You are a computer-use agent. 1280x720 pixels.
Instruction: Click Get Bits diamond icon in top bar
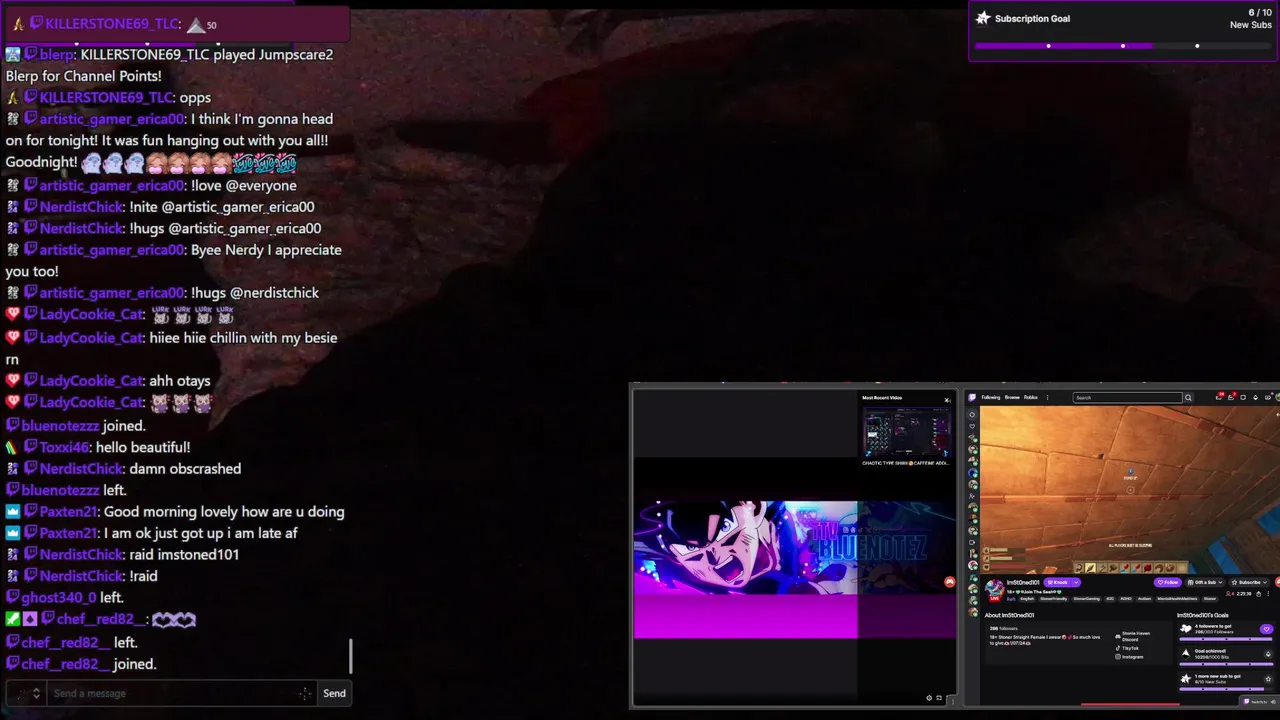[1255, 397]
